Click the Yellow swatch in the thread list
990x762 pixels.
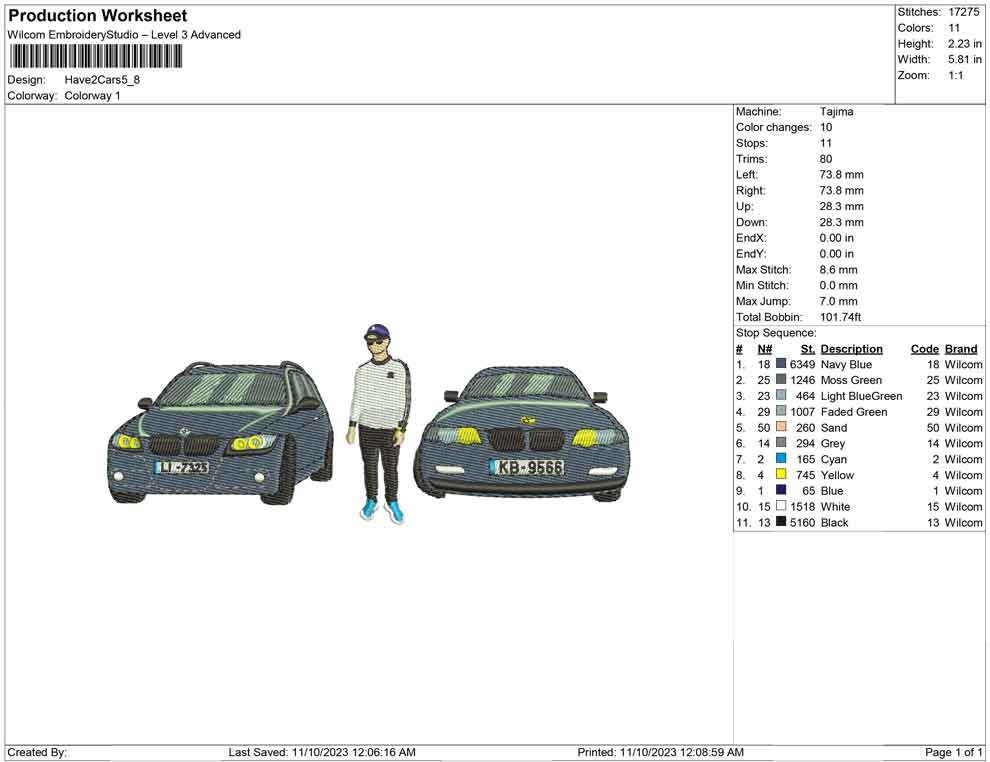778,475
